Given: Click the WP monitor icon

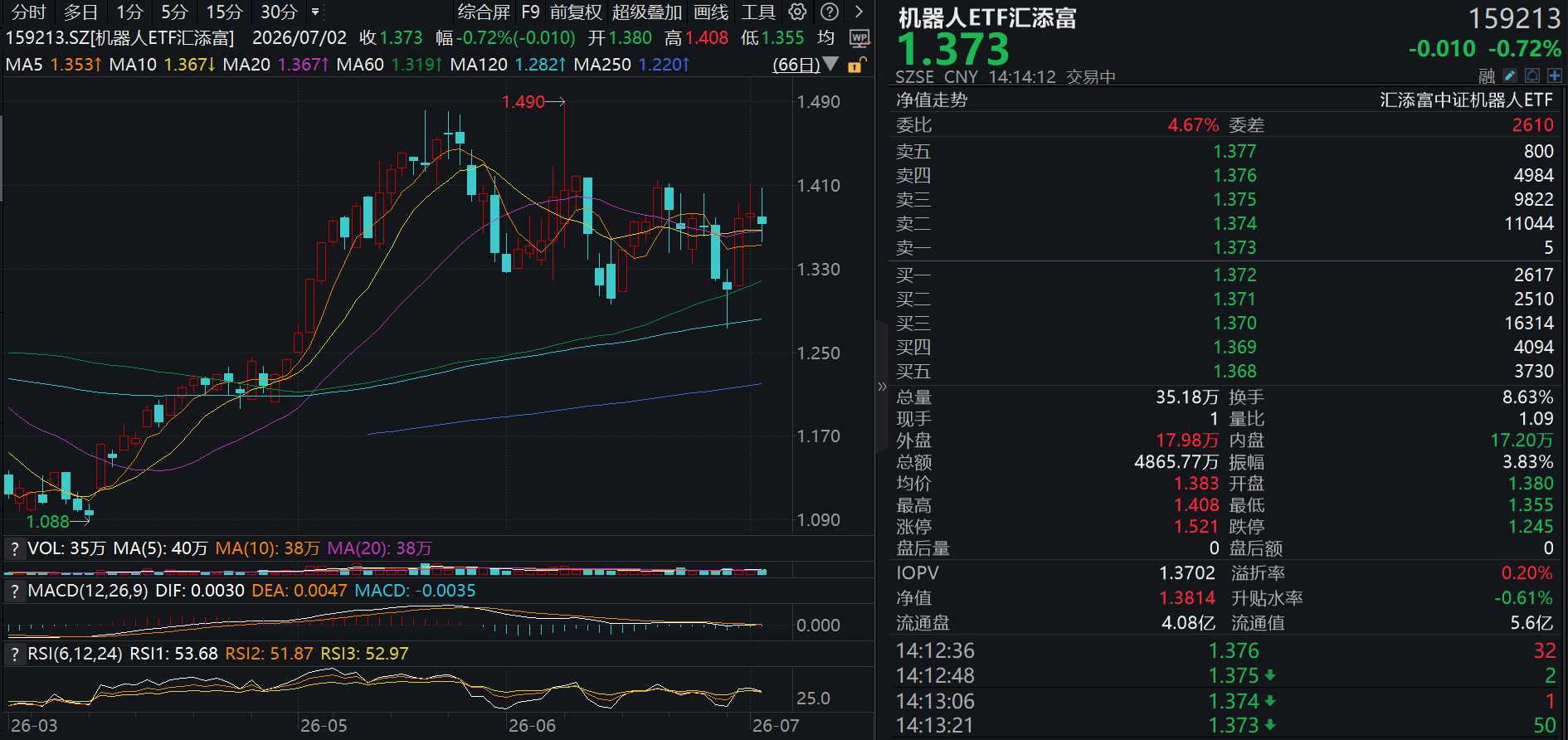Looking at the screenshot, I should [x=859, y=38].
